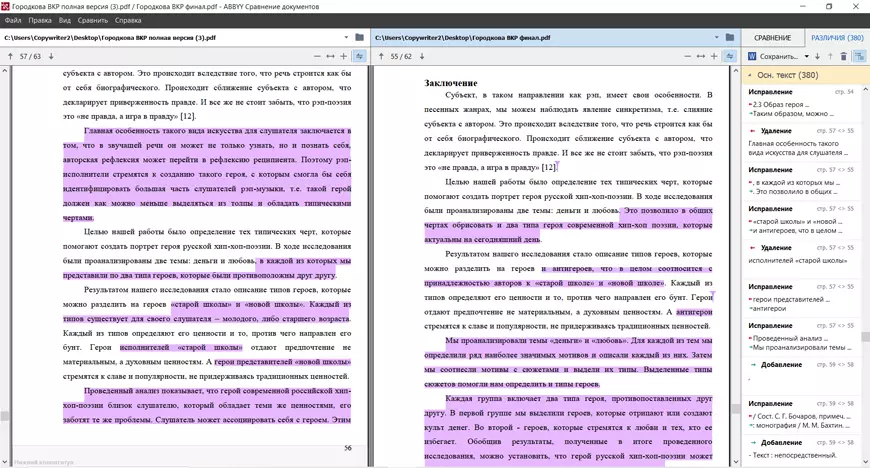
Task: Toggle the differences list view mode button
Action: [858, 56]
